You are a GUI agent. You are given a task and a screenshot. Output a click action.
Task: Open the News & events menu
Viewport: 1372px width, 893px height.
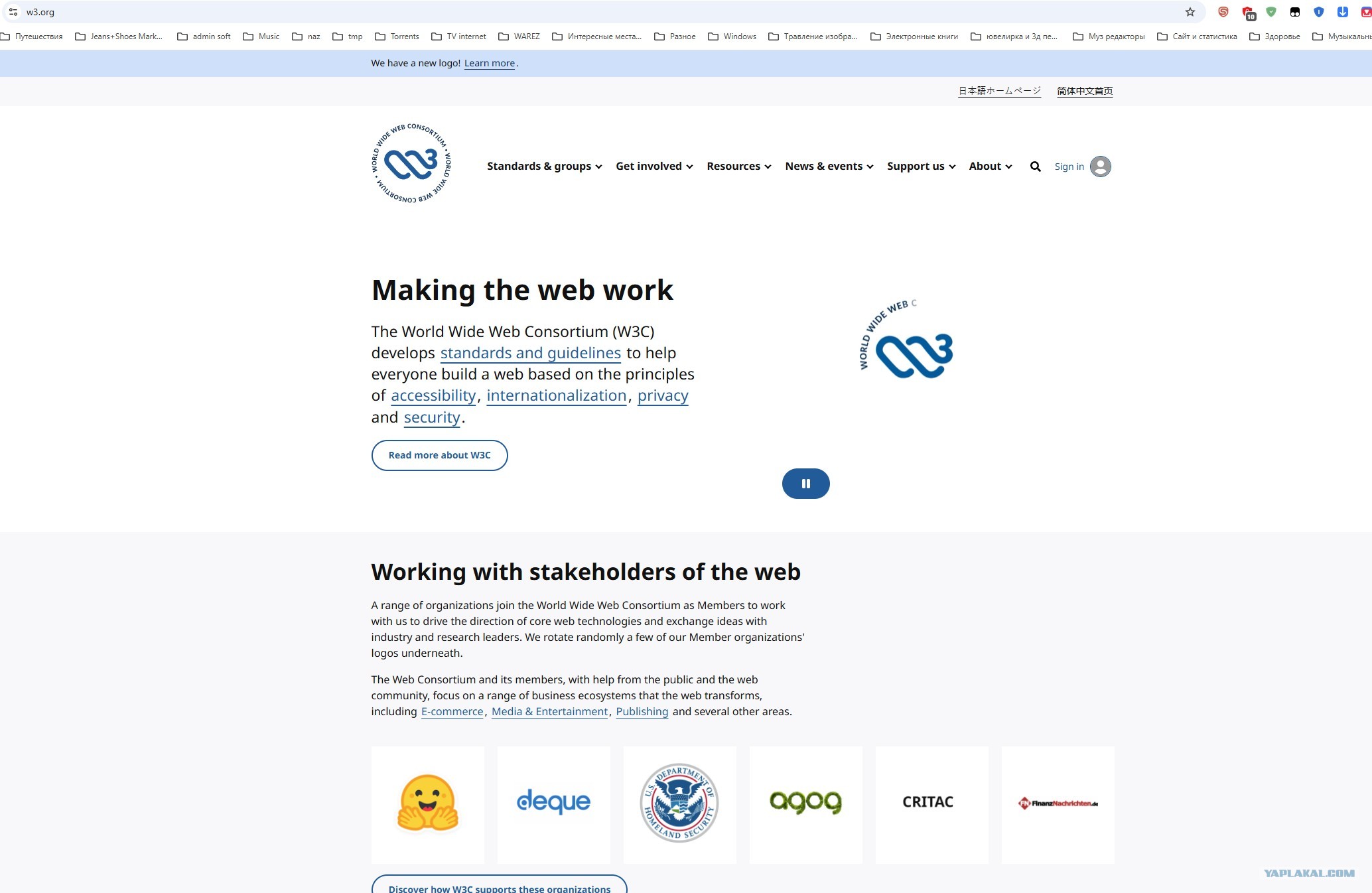tap(829, 167)
